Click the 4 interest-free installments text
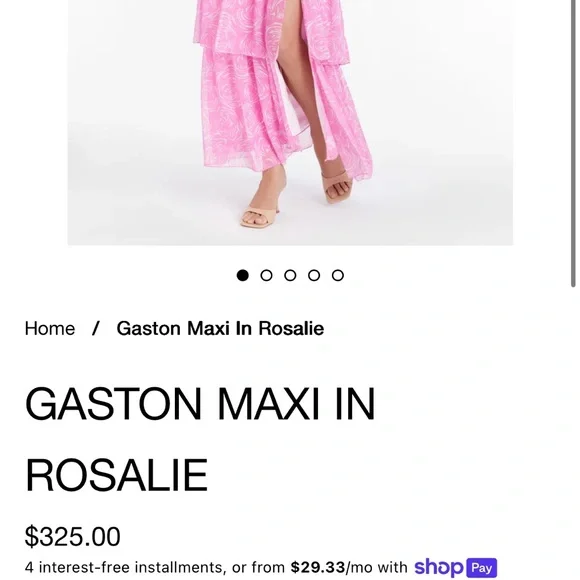The height and width of the screenshot is (580, 580). pos(124,567)
